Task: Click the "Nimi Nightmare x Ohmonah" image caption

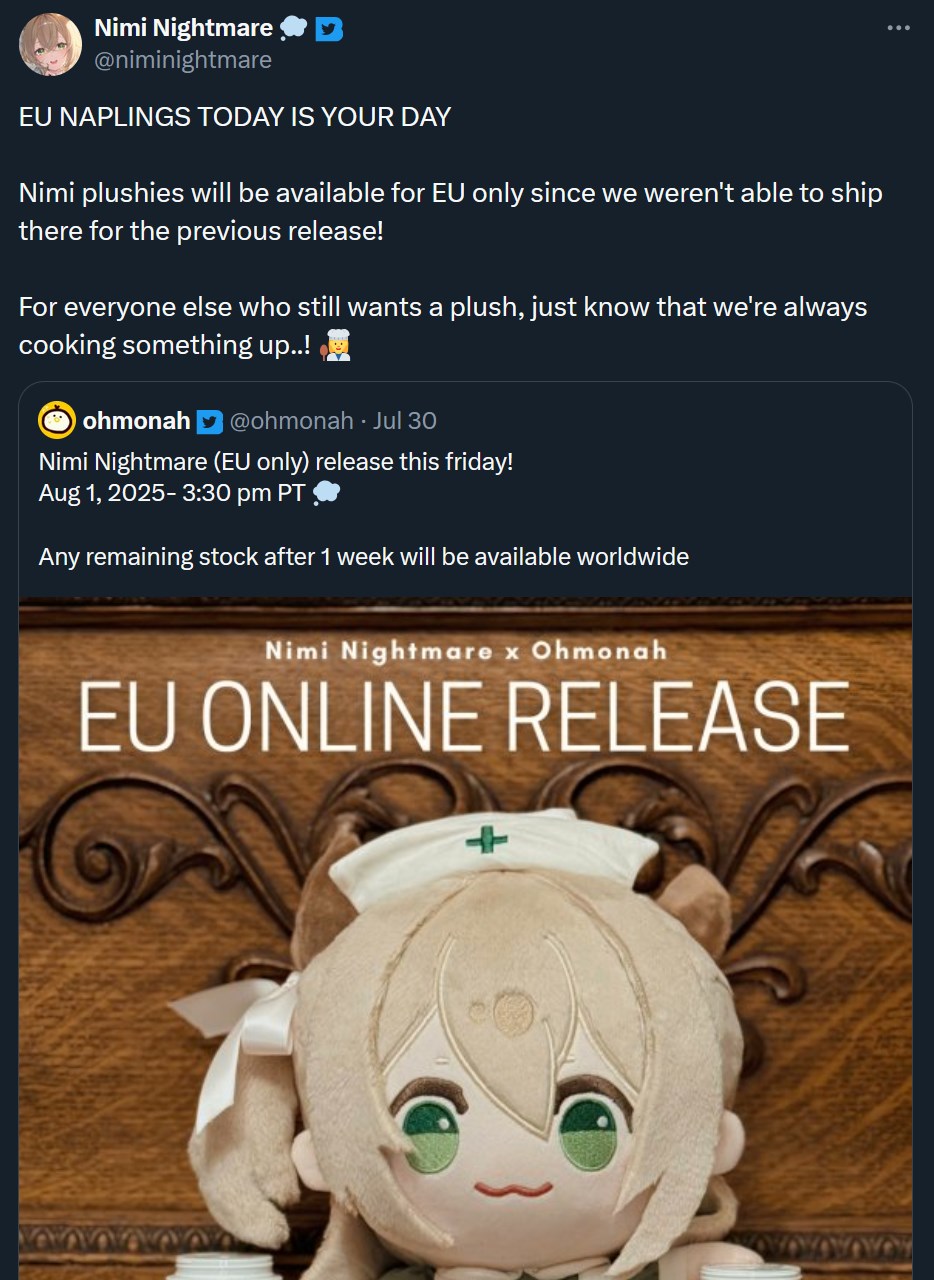Action: [x=466, y=652]
